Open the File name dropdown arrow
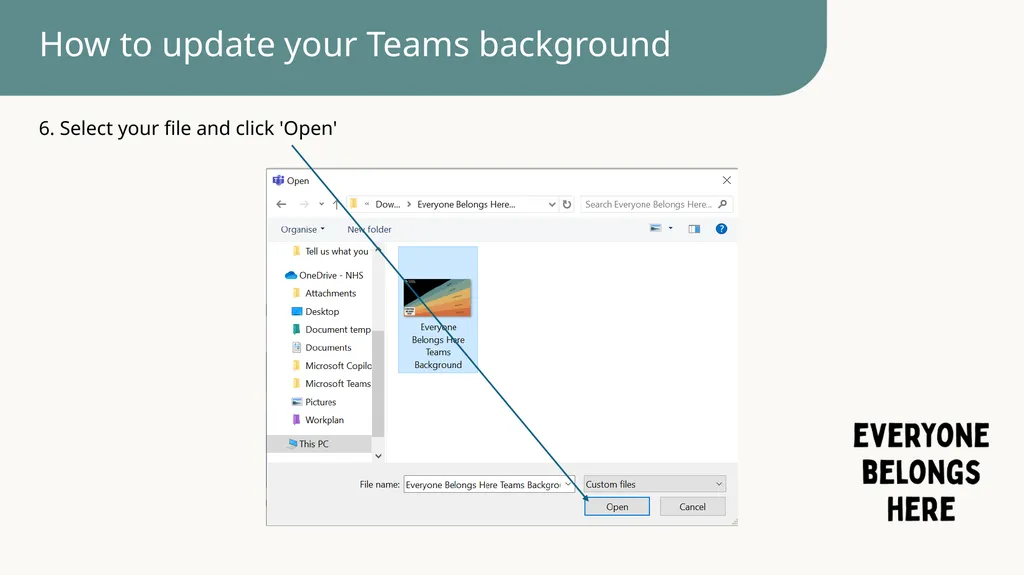The height and width of the screenshot is (575, 1024). (568, 484)
